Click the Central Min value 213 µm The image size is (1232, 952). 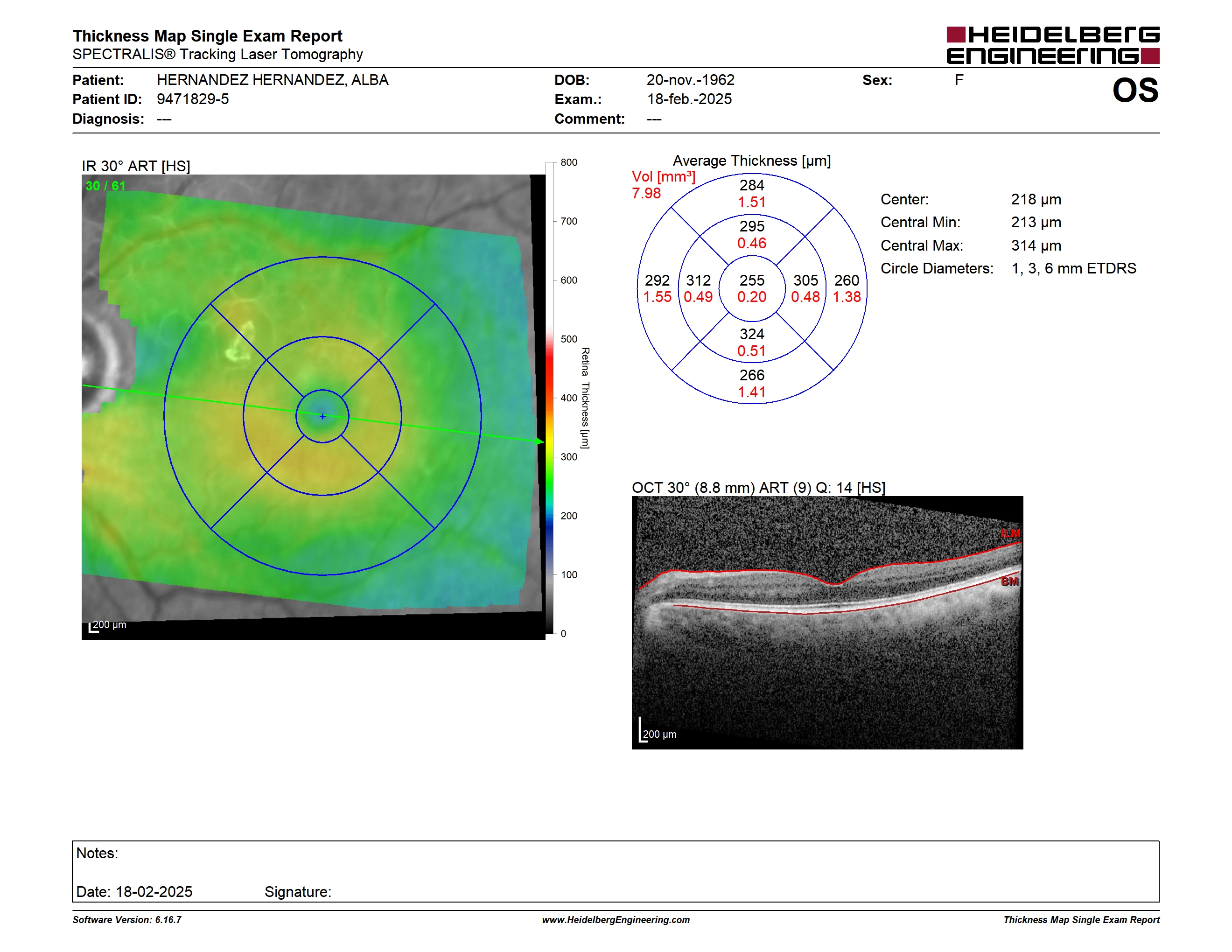pos(1036,222)
